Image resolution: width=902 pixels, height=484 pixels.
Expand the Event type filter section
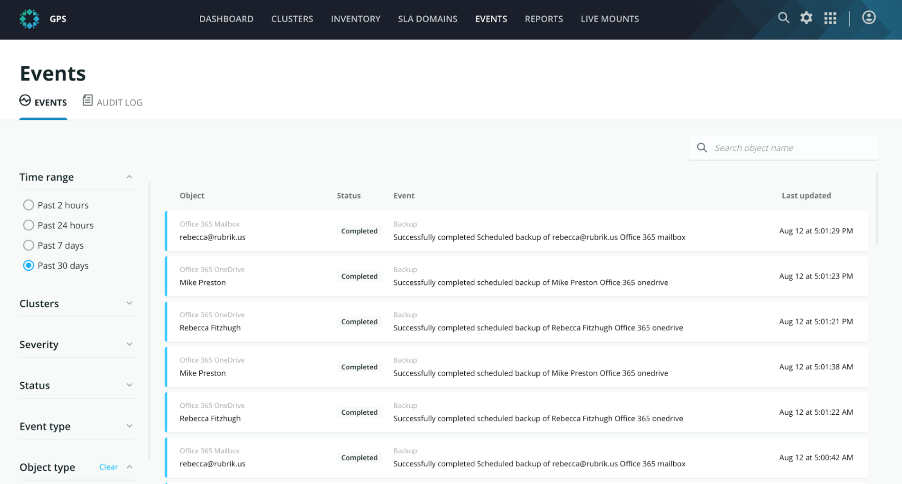(129, 426)
